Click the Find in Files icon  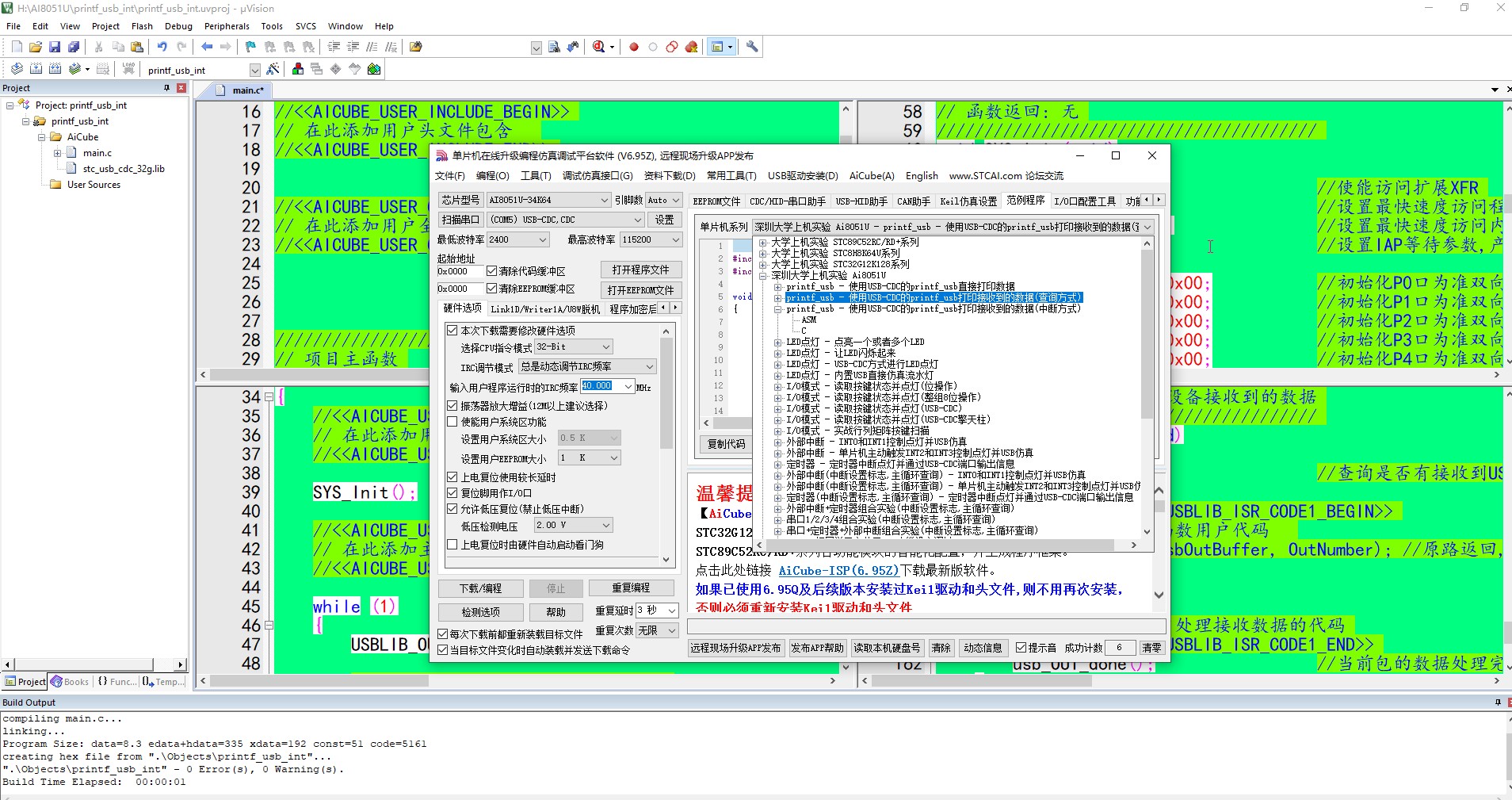[x=416, y=47]
